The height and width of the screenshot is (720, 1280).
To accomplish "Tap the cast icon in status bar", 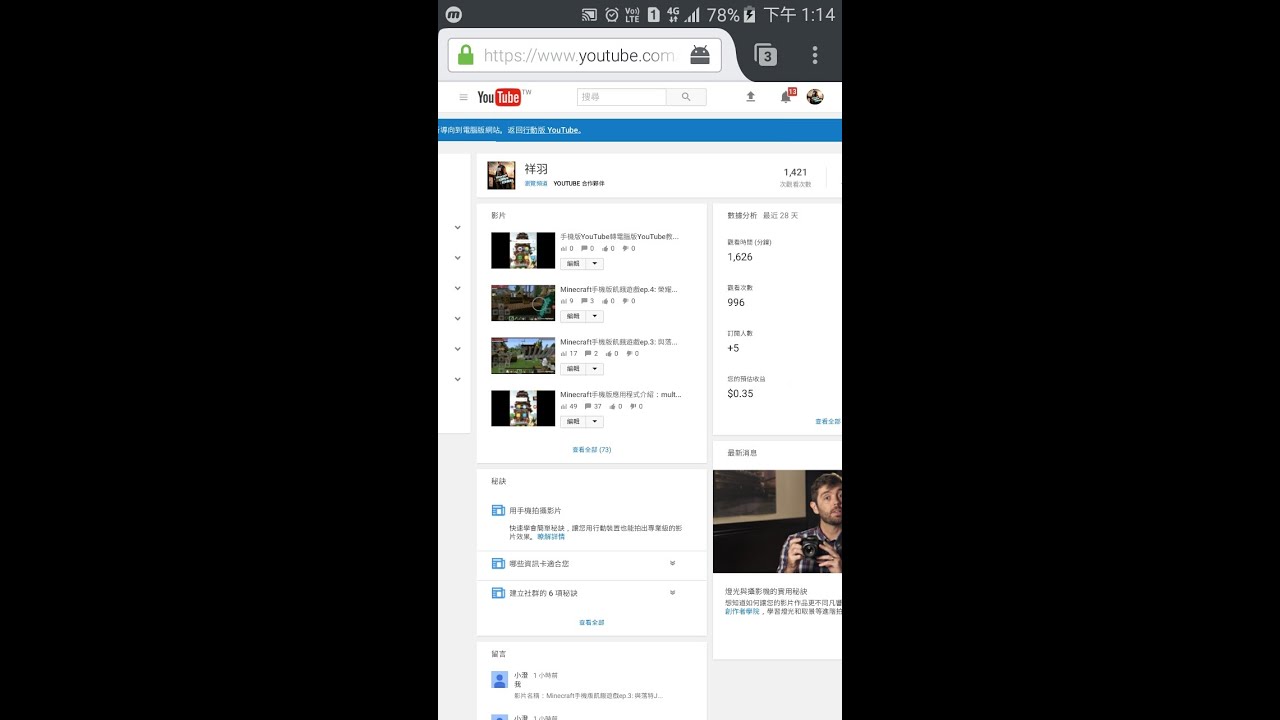I will [589, 15].
